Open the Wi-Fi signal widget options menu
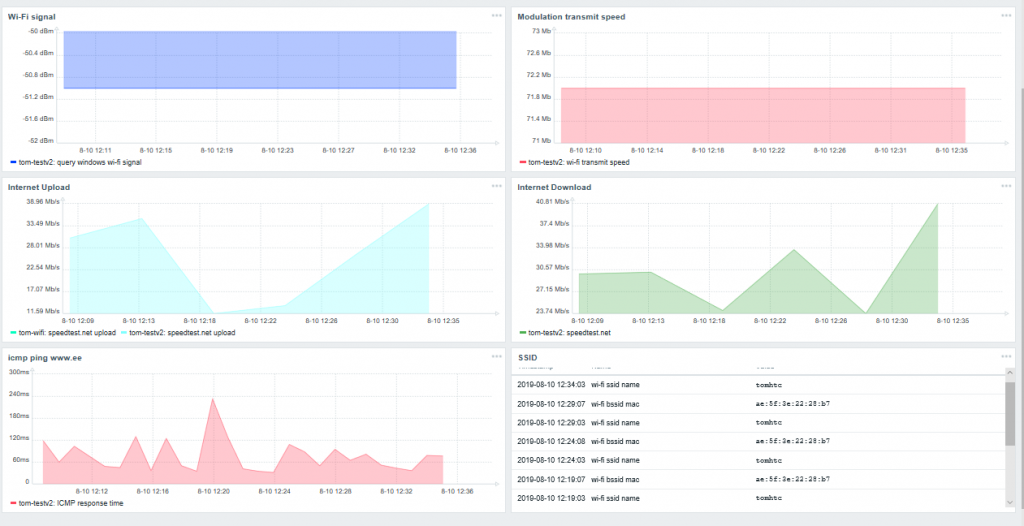Screen dimensions: 1024x526 [x=496, y=15]
